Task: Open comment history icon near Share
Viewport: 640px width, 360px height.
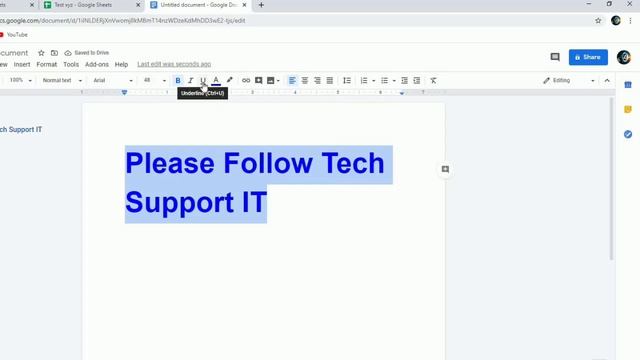Action: point(555,57)
